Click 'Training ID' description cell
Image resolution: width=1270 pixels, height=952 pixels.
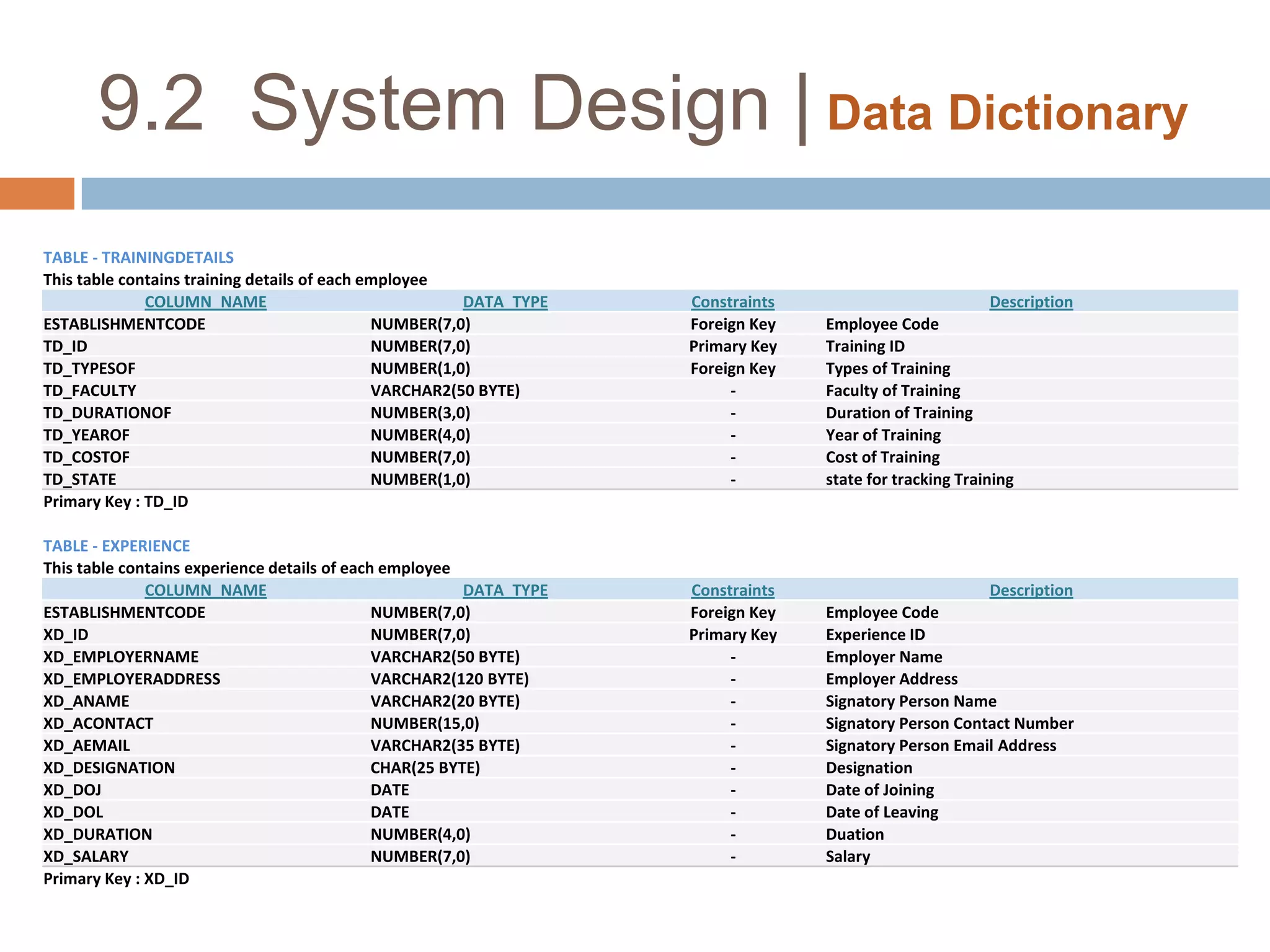(865, 346)
